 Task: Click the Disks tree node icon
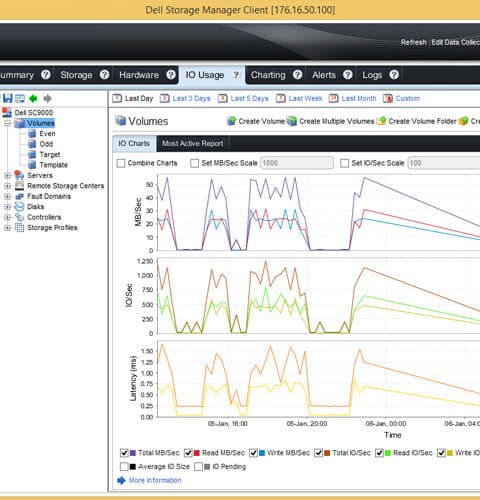coord(19,206)
